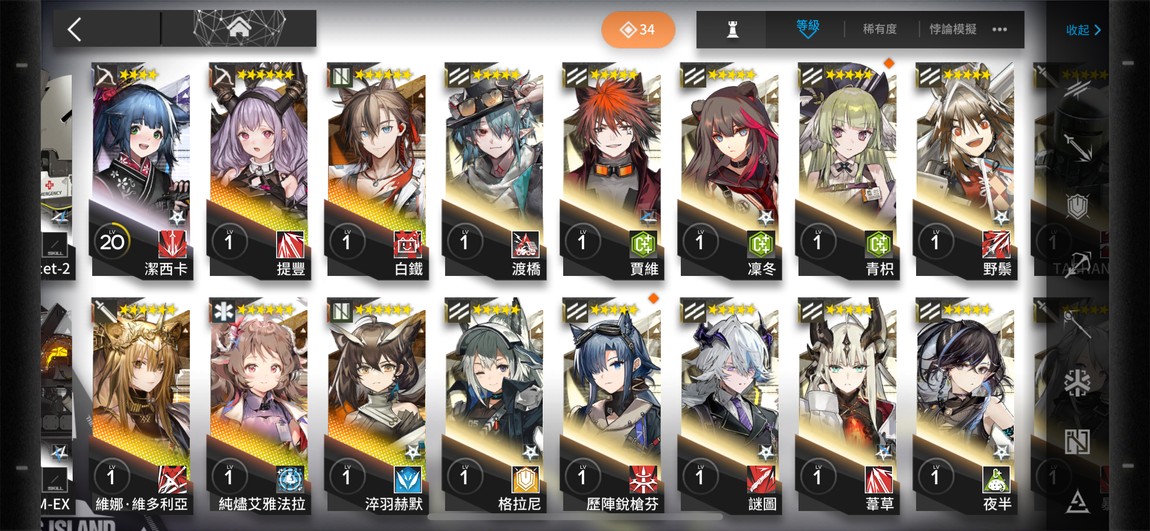Tap the orange 34 counter button

tap(638, 29)
